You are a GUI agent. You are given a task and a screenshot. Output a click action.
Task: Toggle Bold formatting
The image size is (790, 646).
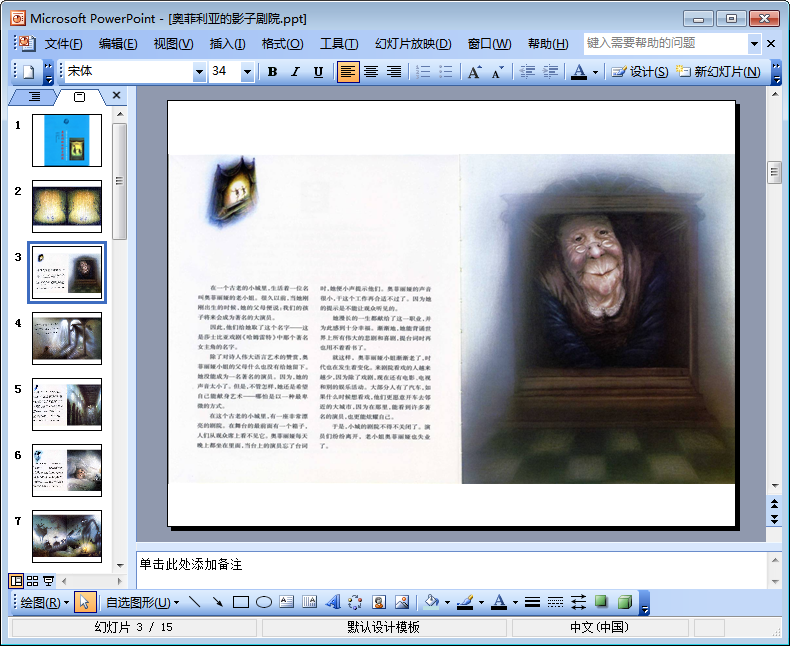(x=273, y=72)
